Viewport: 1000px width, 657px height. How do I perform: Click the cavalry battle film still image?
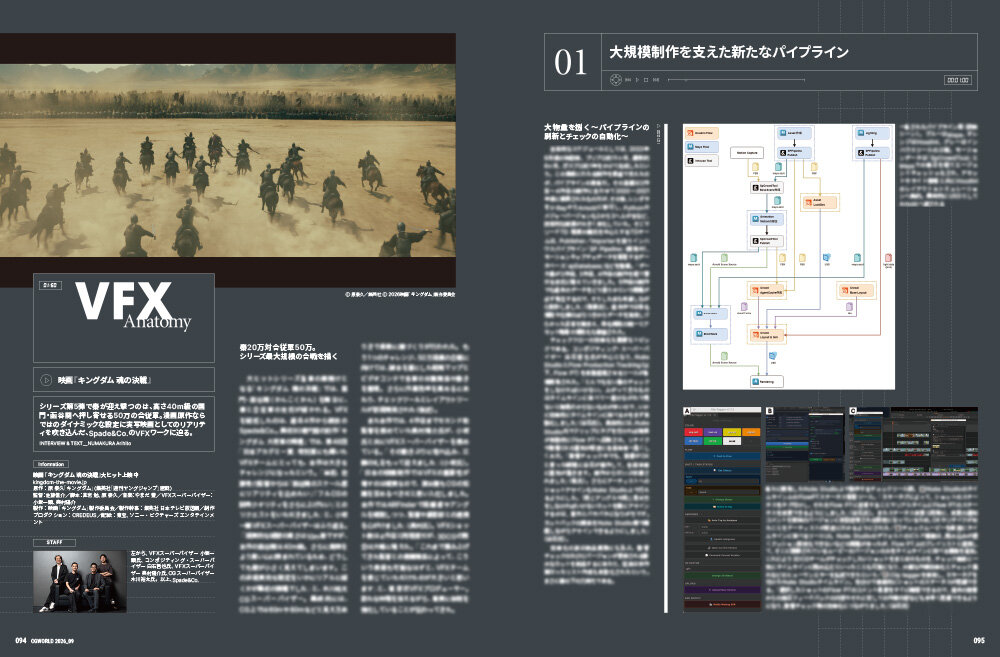(x=228, y=160)
